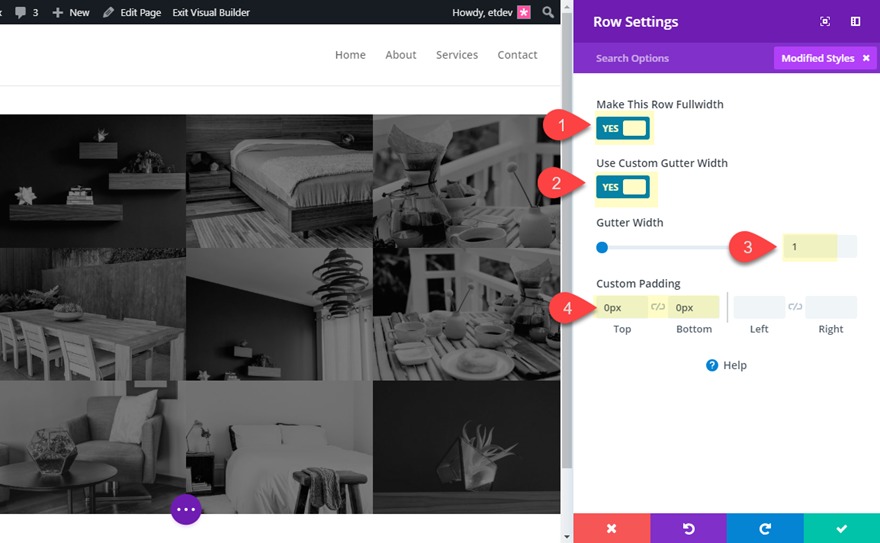Open the About navigation menu item

[401, 54]
